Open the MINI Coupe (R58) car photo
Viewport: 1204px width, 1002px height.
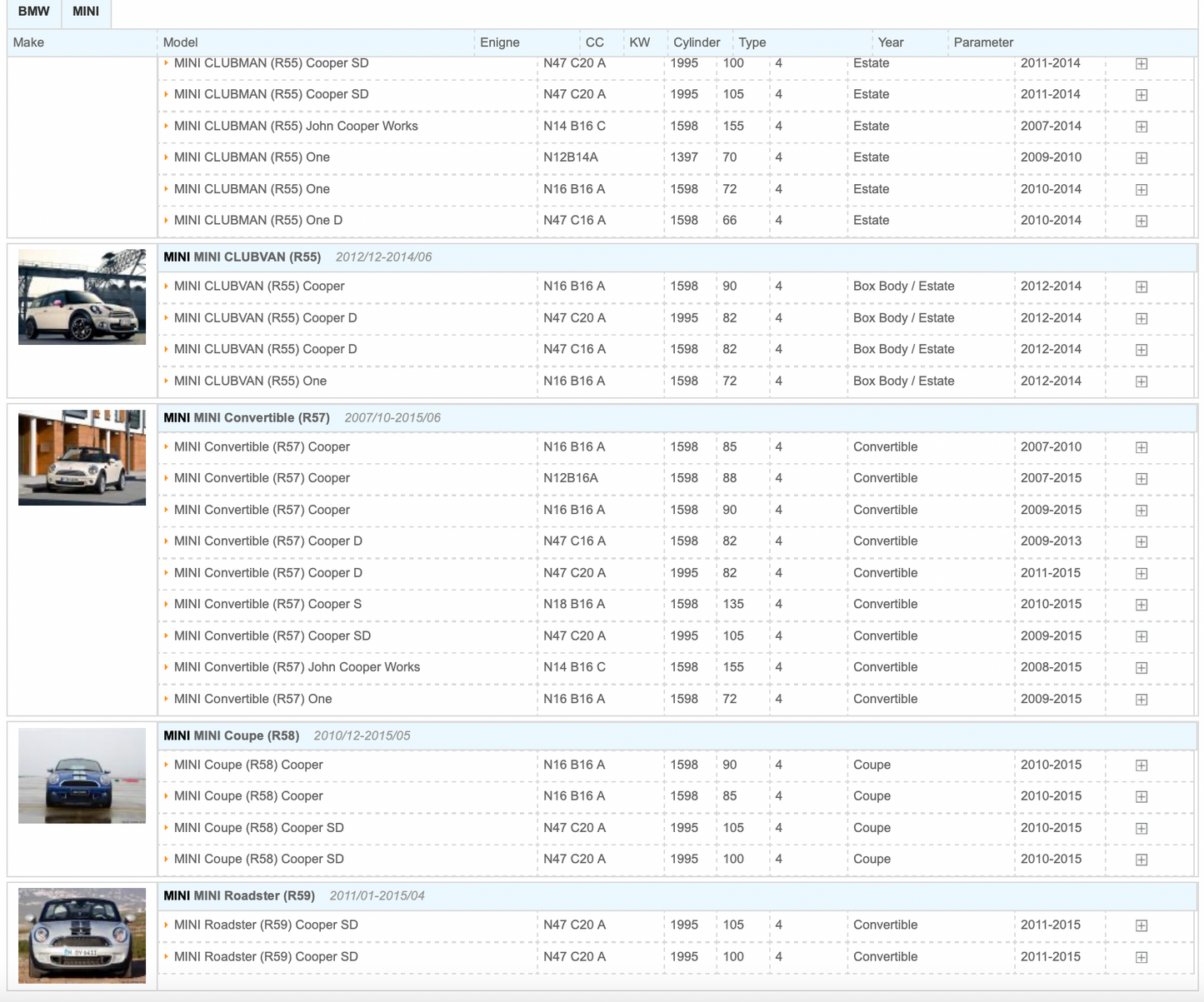82,775
